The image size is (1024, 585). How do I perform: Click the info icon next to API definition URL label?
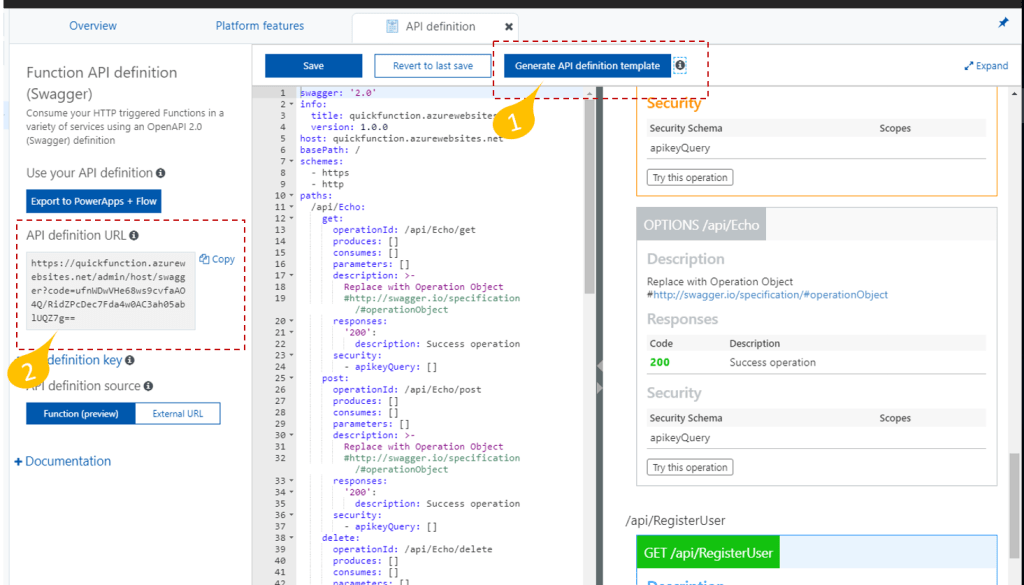pos(135,234)
